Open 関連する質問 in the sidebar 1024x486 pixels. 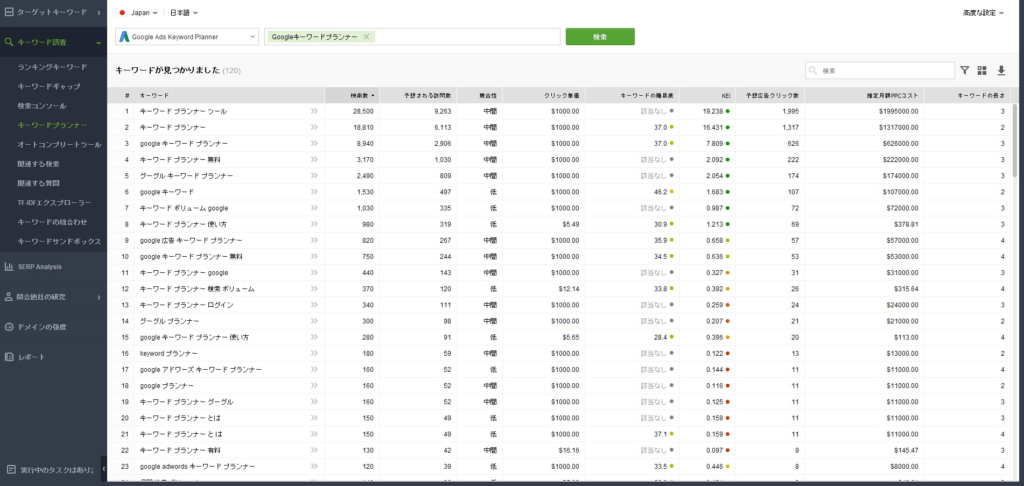[39, 183]
